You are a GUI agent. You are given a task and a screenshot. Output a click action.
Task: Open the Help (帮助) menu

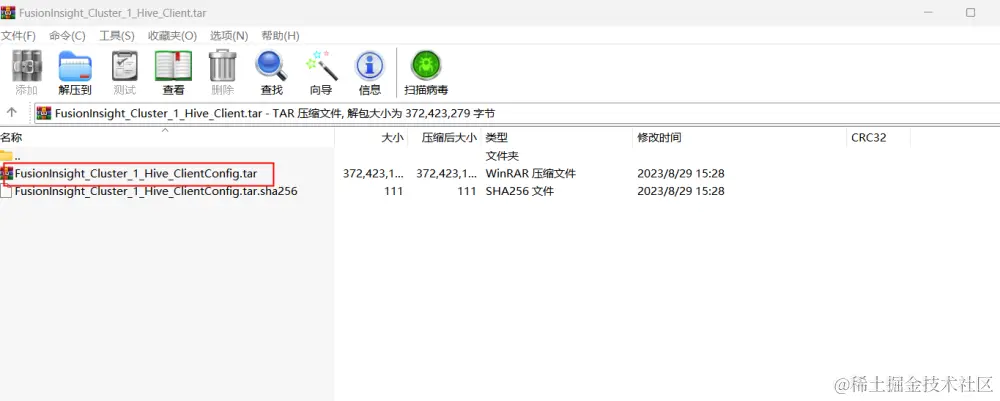280,36
